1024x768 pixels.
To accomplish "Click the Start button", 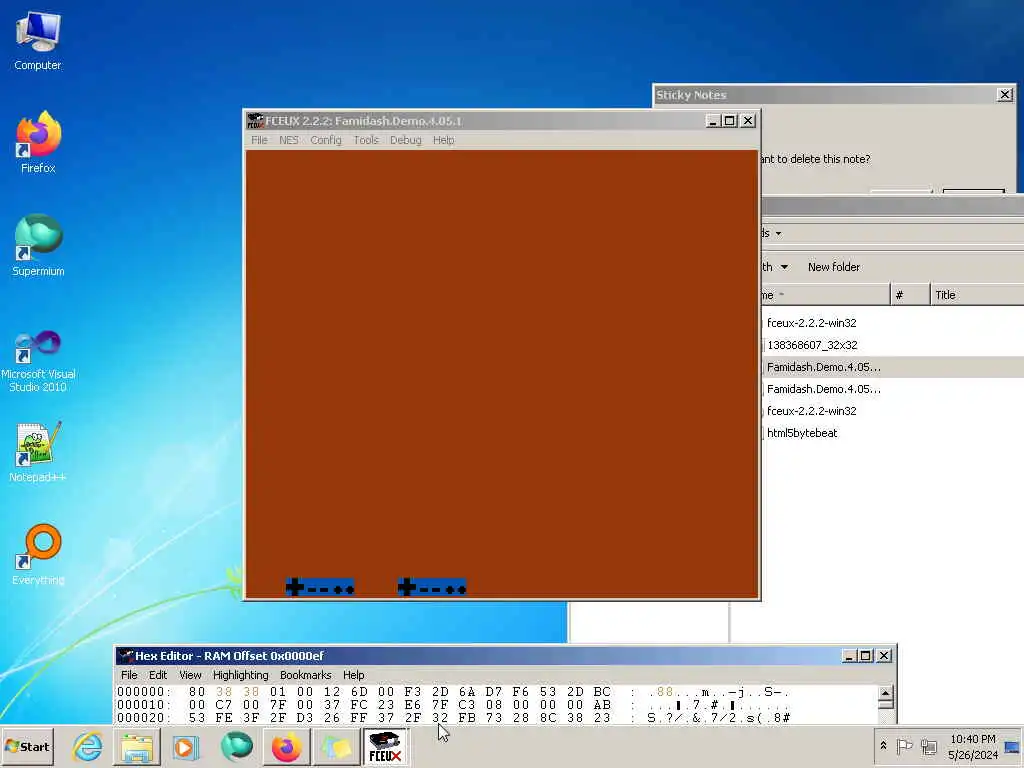I will tap(27, 746).
